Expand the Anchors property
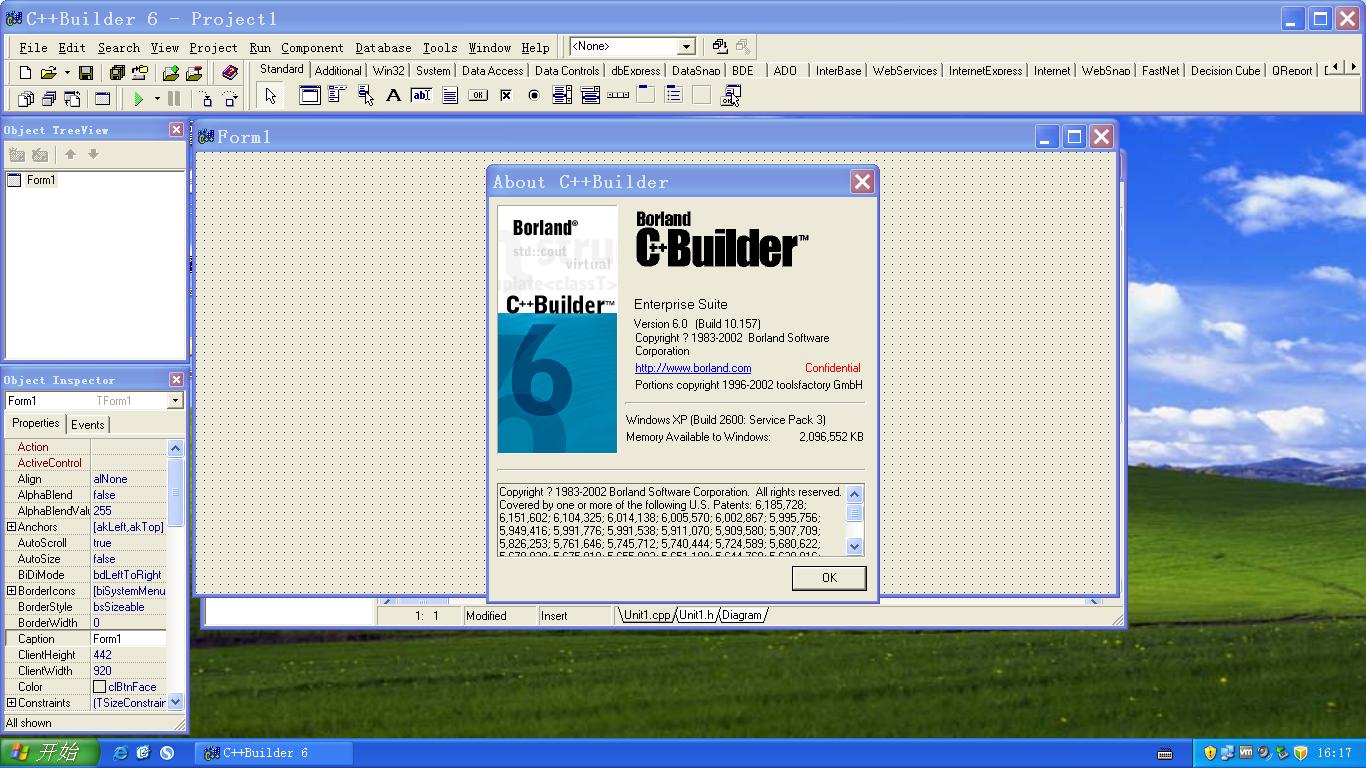Viewport: 1366px width, 768px height. [10, 527]
